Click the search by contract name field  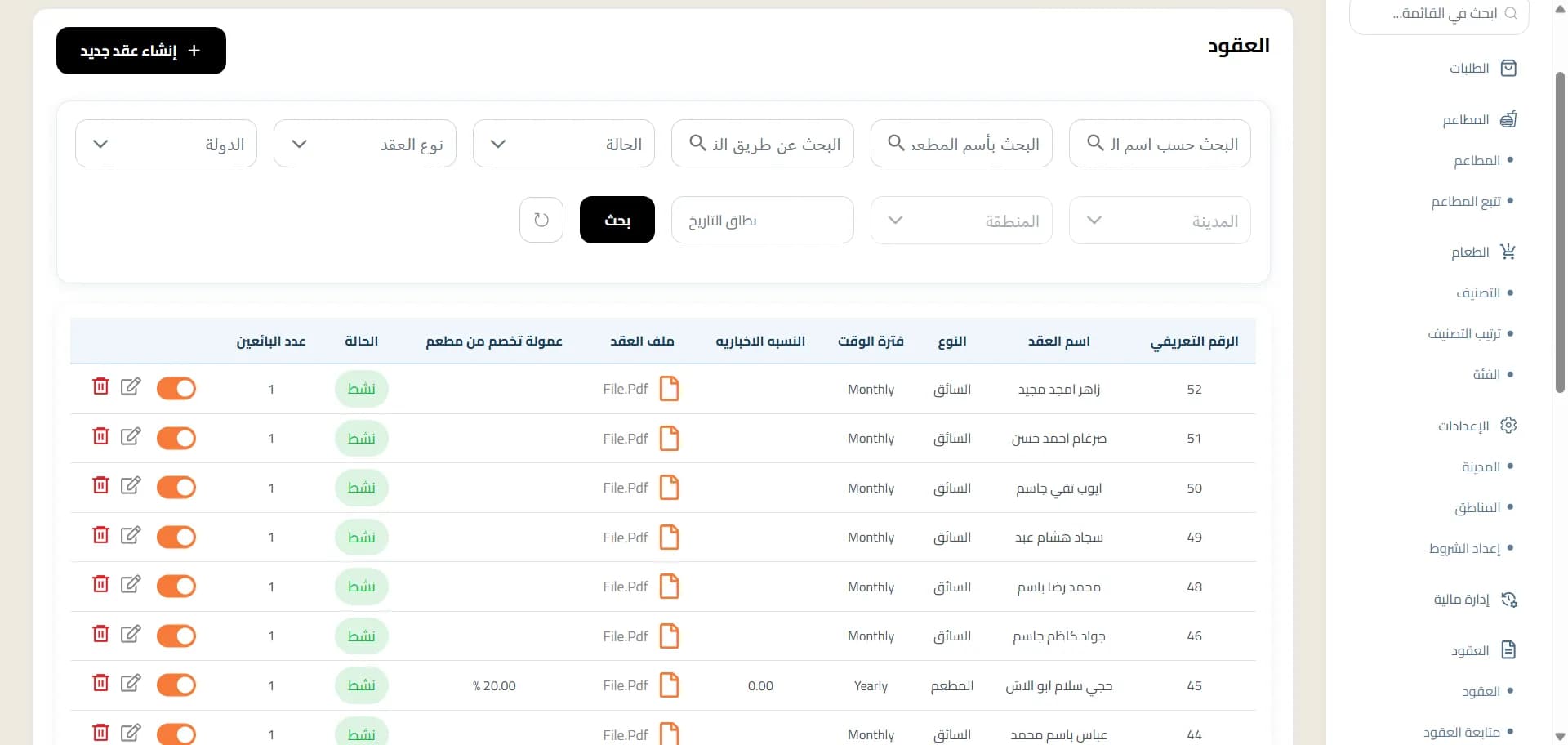(1160, 144)
